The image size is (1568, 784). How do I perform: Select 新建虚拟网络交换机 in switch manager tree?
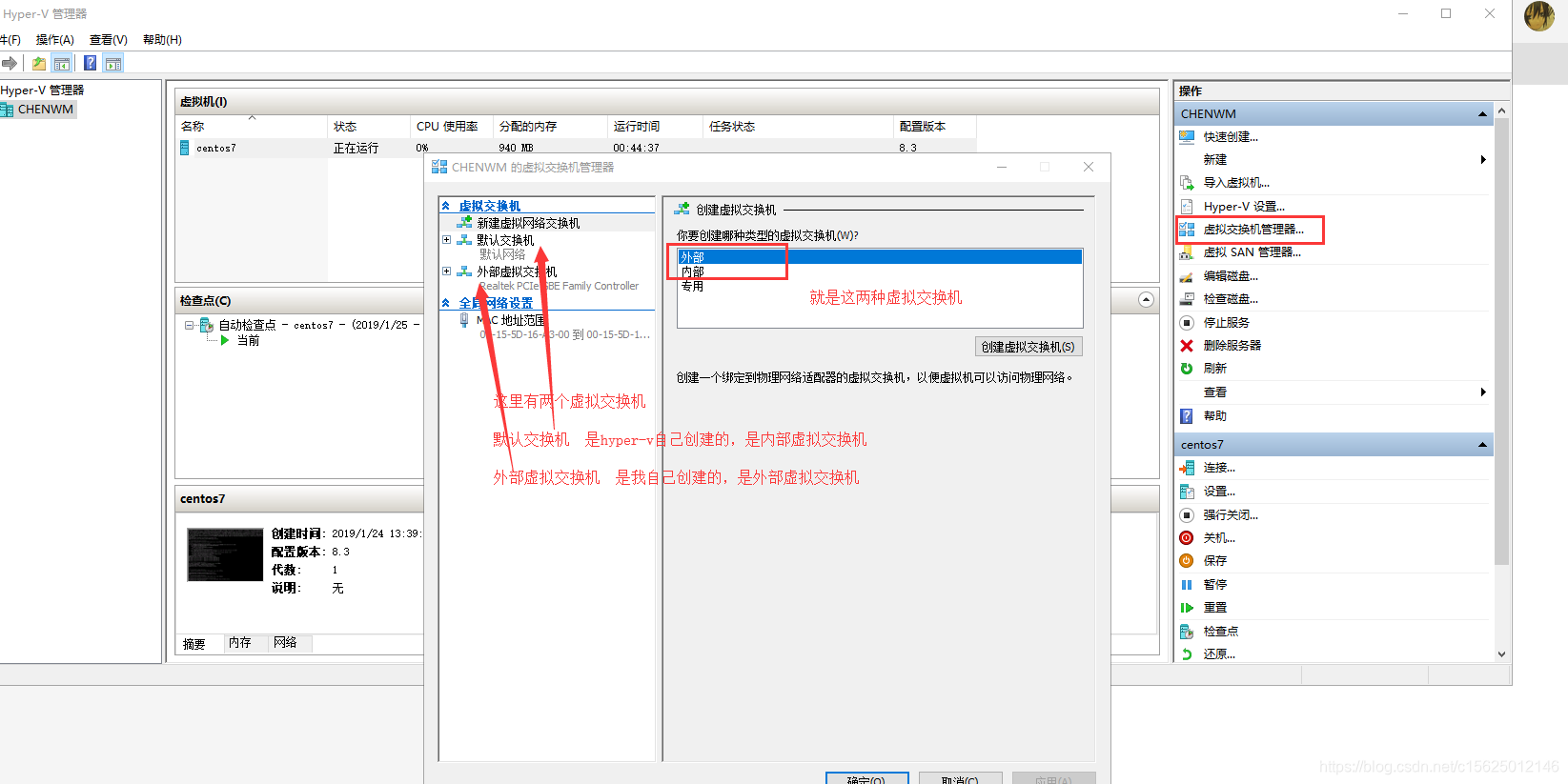point(528,223)
